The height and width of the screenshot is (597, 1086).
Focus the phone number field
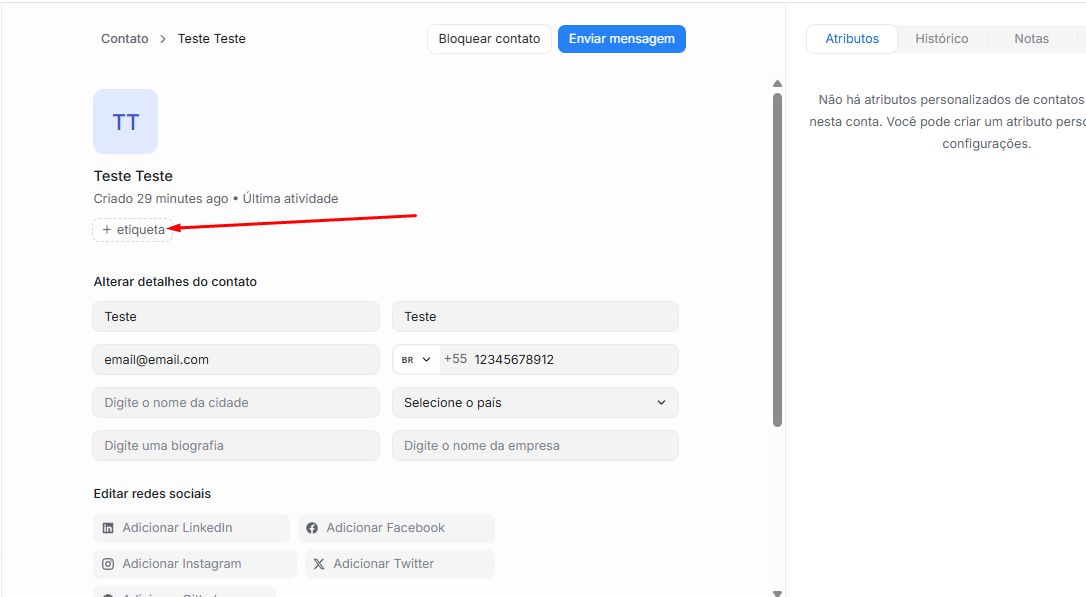570,360
